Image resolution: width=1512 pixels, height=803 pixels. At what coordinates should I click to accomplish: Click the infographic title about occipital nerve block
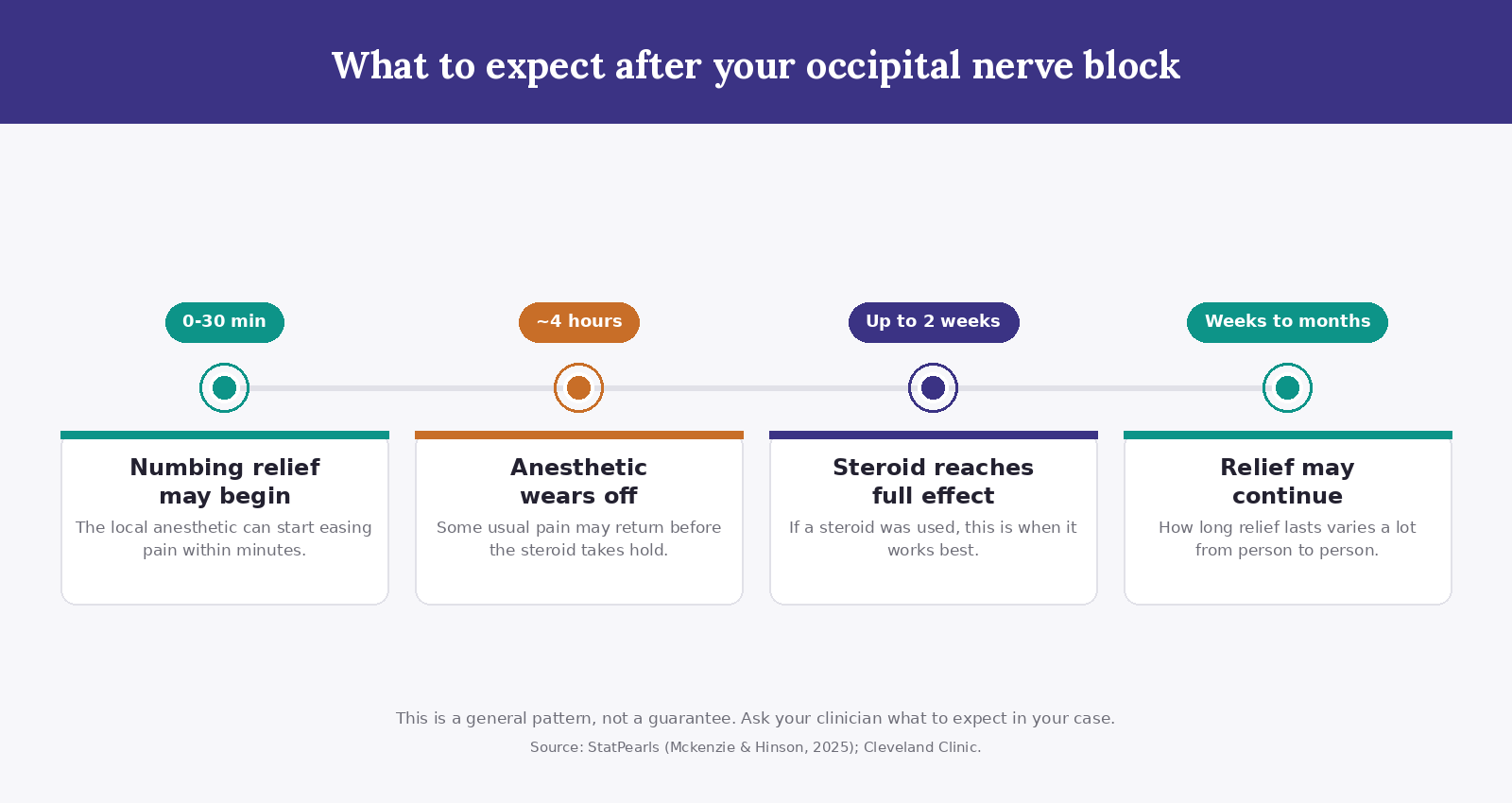pos(756,66)
